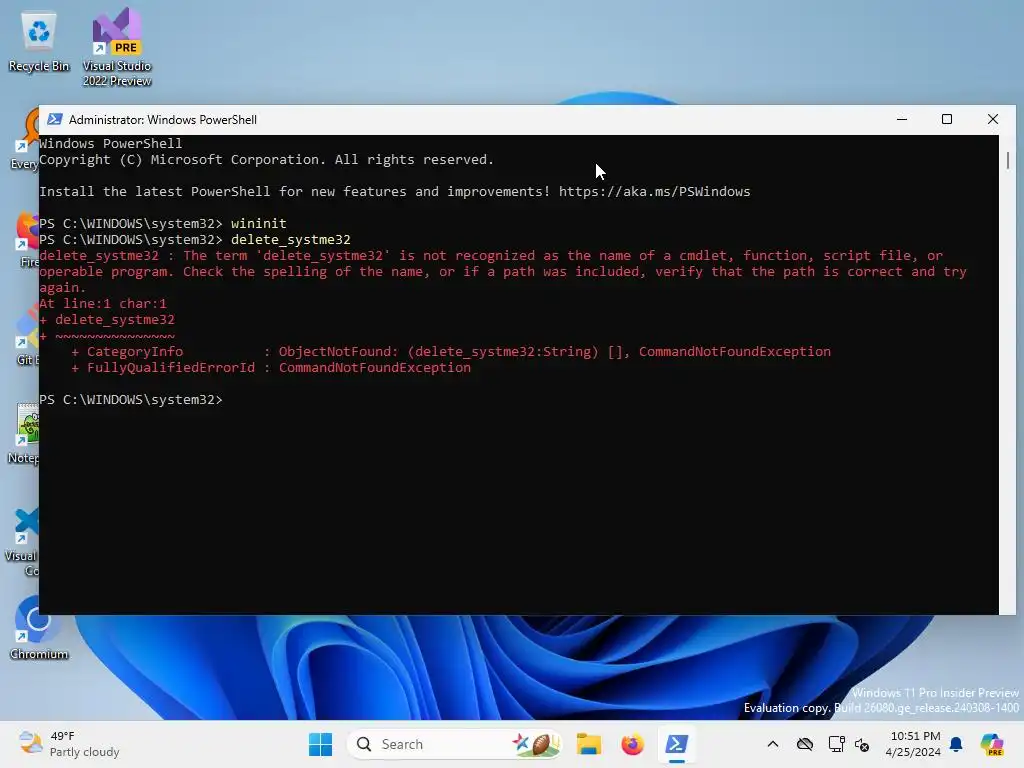The height and width of the screenshot is (768, 1024).
Task: Minimize the PowerShell window
Action: [x=902, y=120]
